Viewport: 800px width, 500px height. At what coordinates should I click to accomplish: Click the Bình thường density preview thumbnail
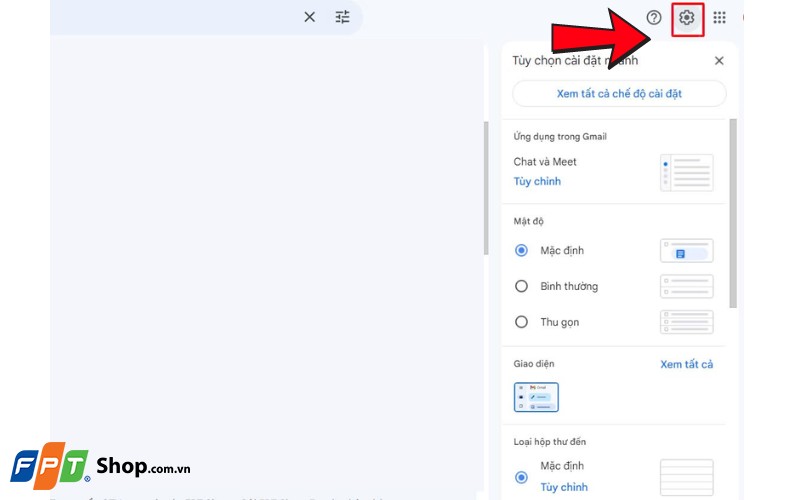686,286
